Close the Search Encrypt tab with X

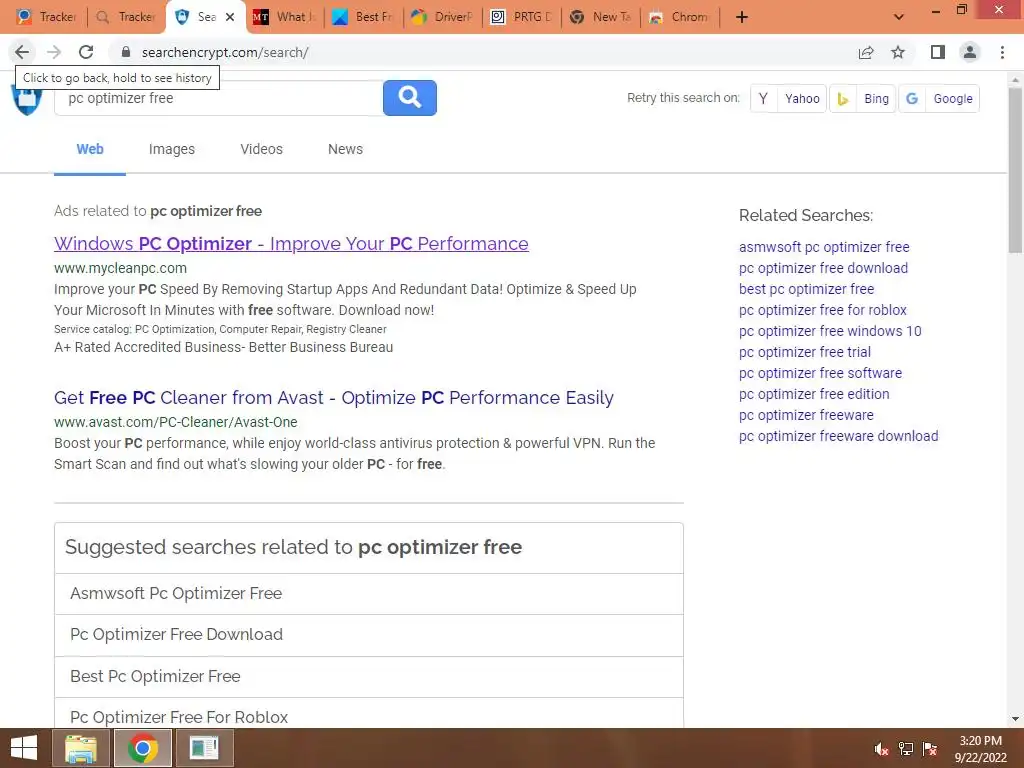tap(230, 17)
